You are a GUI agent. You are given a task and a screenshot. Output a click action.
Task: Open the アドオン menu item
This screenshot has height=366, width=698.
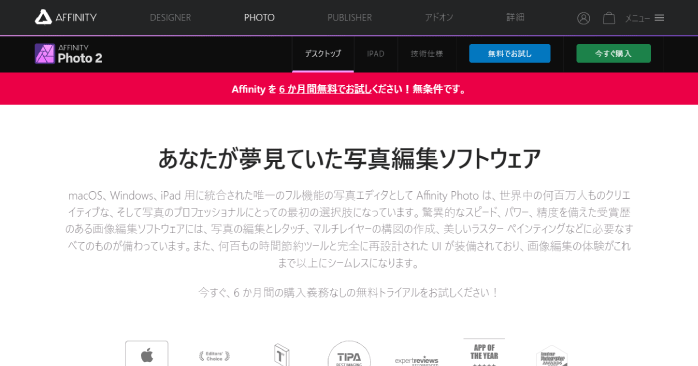point(439,18)
